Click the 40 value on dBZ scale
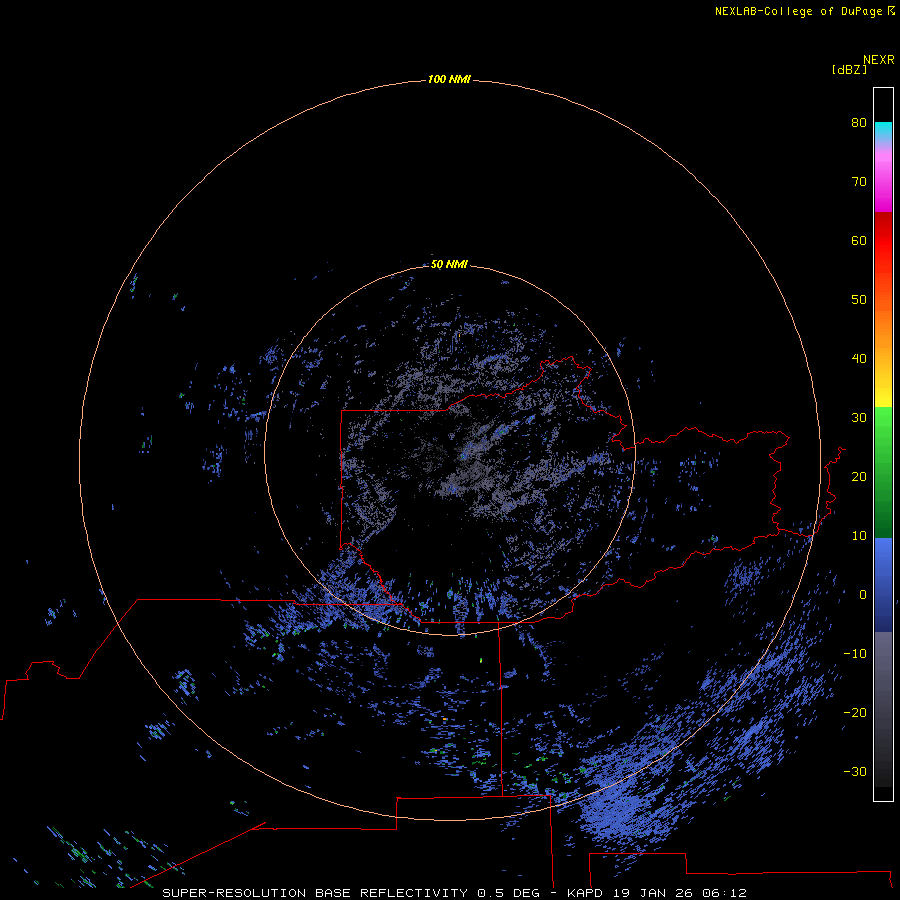 859,359
